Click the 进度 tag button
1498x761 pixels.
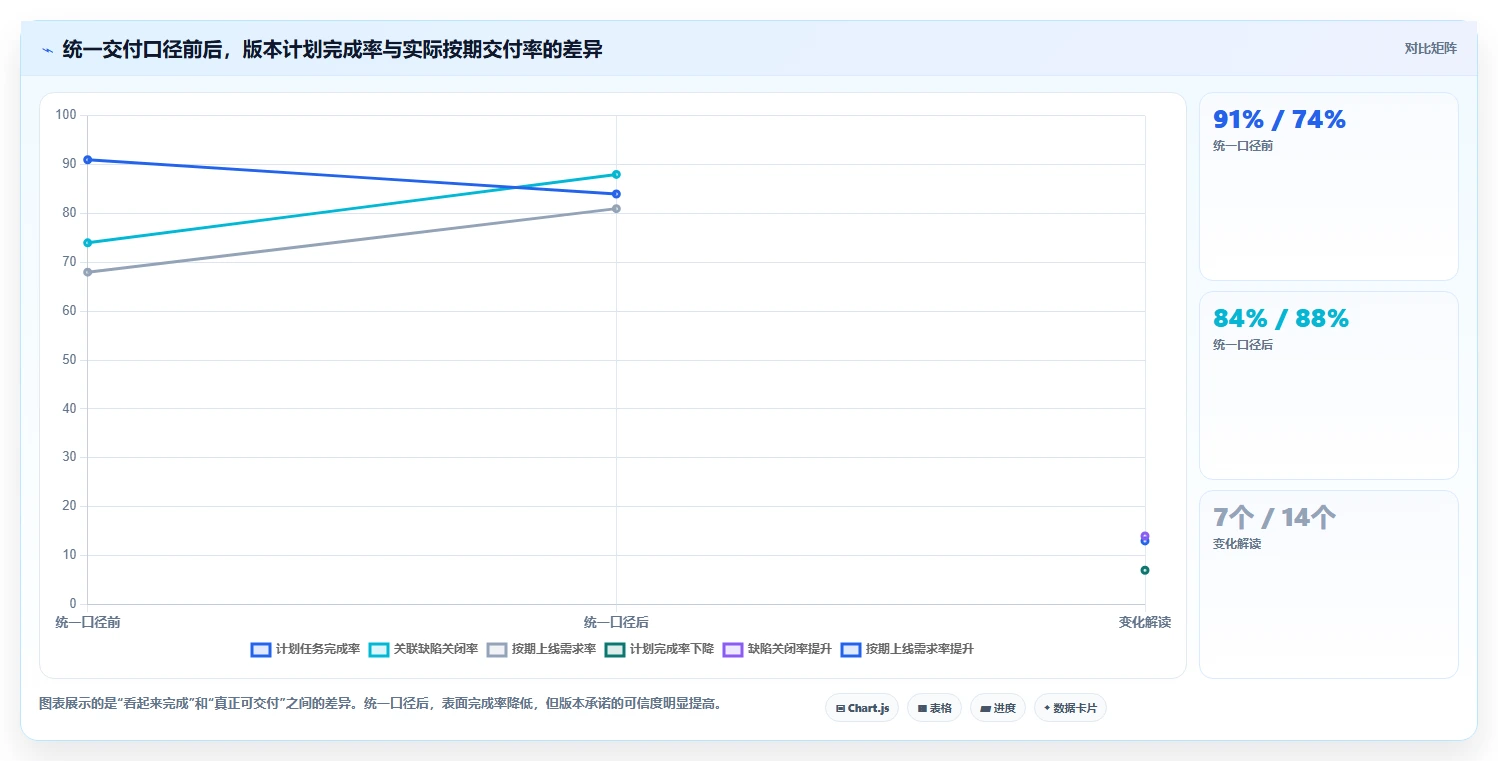pos(998,708)
